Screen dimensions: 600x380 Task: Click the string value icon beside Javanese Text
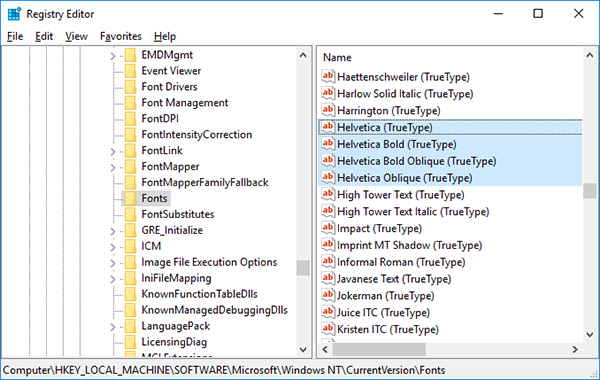328,279
